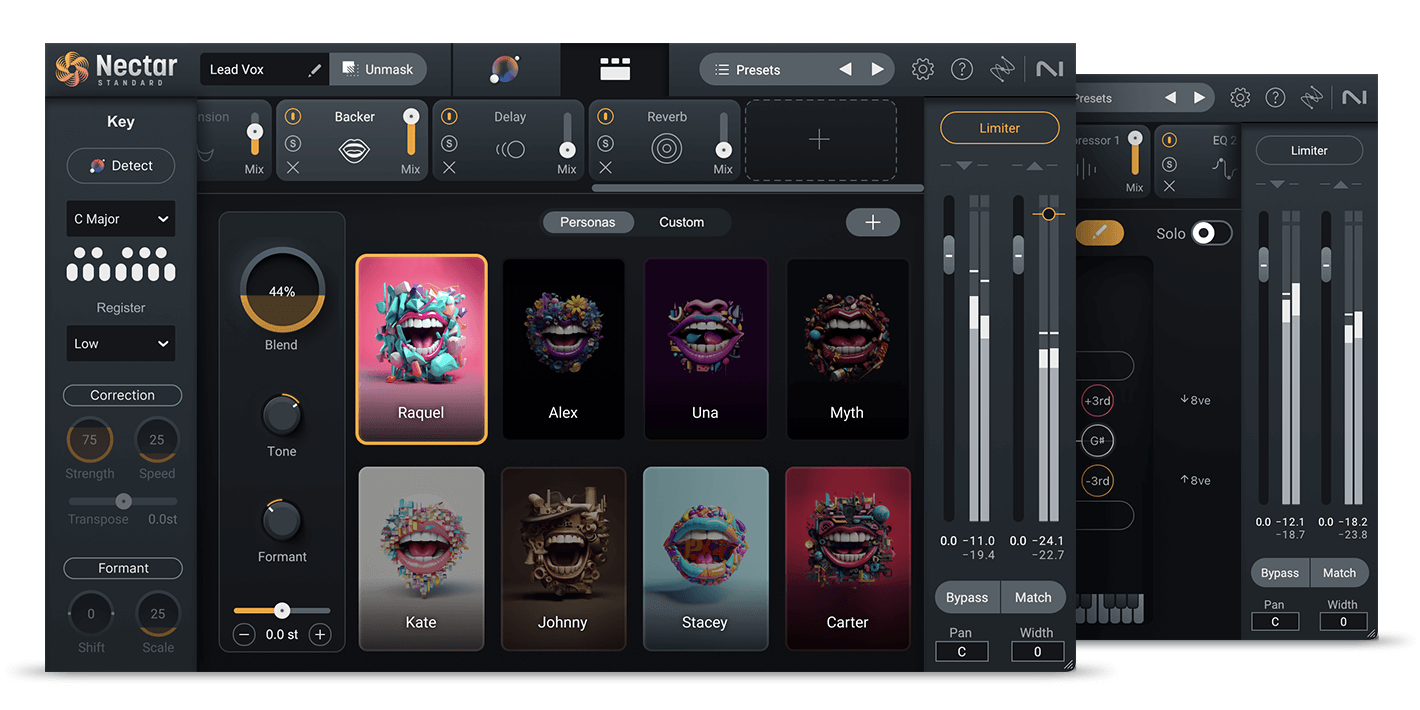
Task: Edit the Lead Vox name with pencil icon
Action: click(x=315, y=70)
